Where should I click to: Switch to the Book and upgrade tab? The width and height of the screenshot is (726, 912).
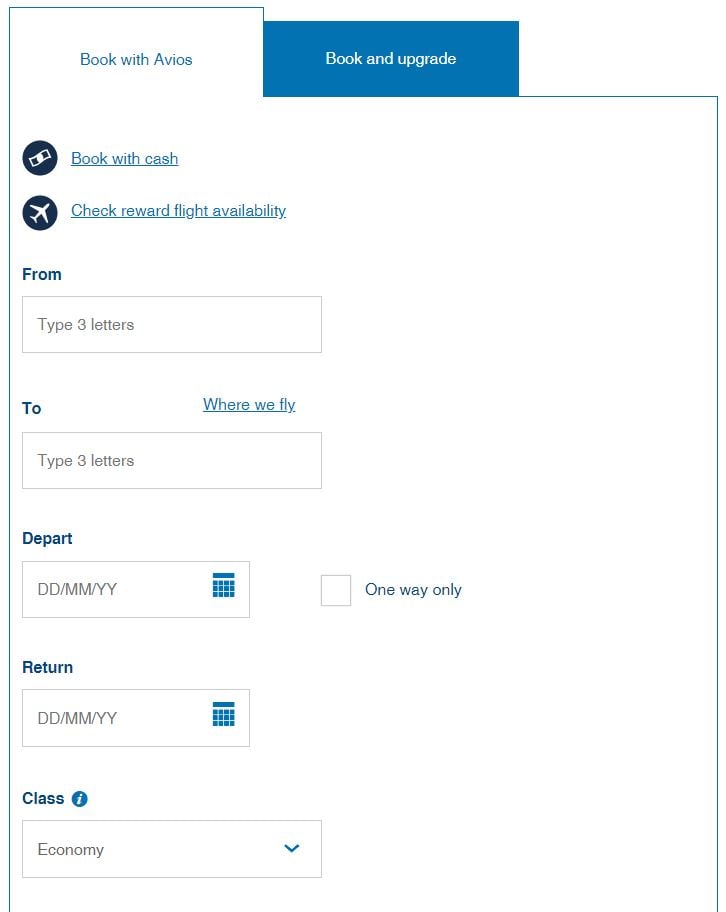pyautogui.click(x=391, y=59)
